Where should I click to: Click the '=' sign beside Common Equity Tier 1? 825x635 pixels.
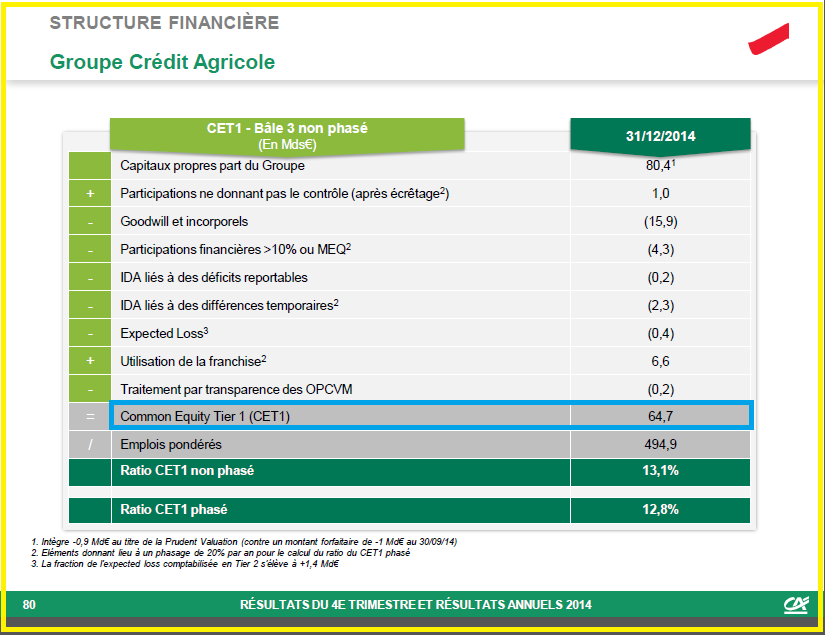pyautogui.click(x=90, y=416)
